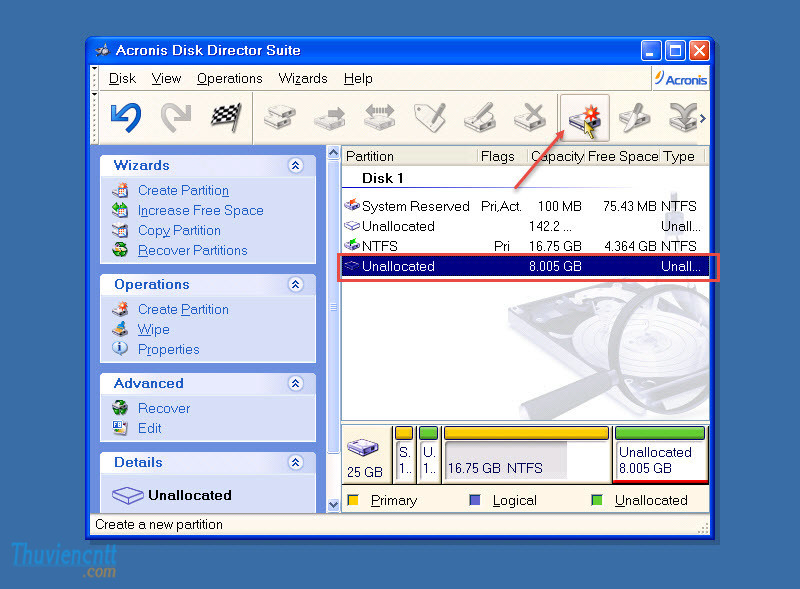Click the Delete partition toolbar icon
Screen dimensions: 800x589
(530, 117)
